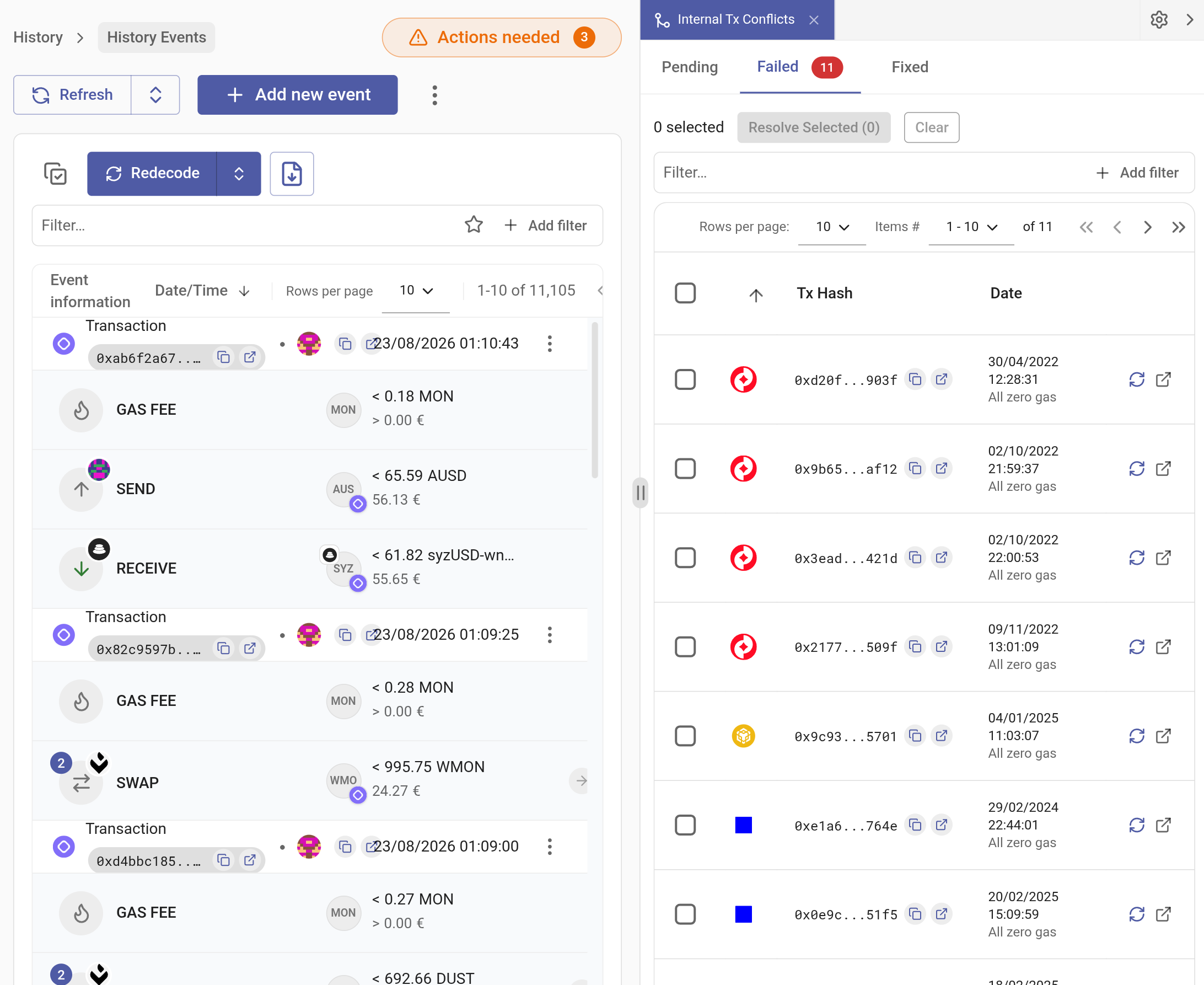
Task: Select the 0xd20f...903f row checkbox
Action: point(685,379)
